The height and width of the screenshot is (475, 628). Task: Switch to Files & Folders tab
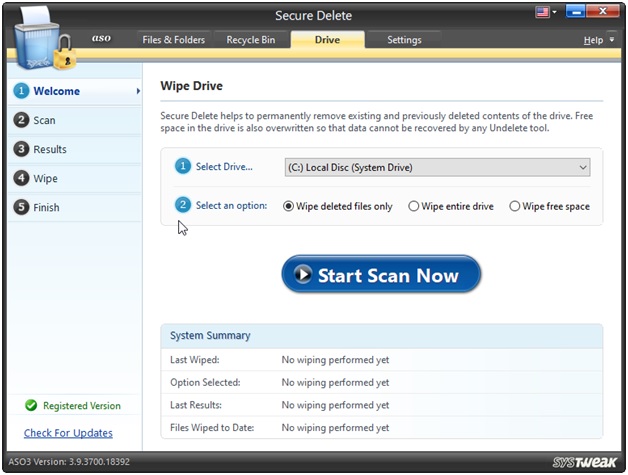174,40
